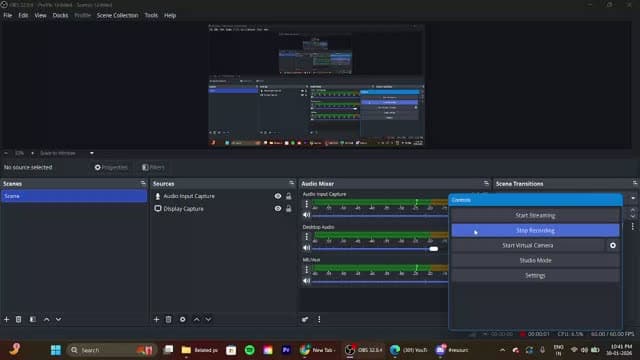Open Premiere Pro from the taskbar
Image resolution: width=640 pixels, height=360 pixels.
(x=286, y=350)
